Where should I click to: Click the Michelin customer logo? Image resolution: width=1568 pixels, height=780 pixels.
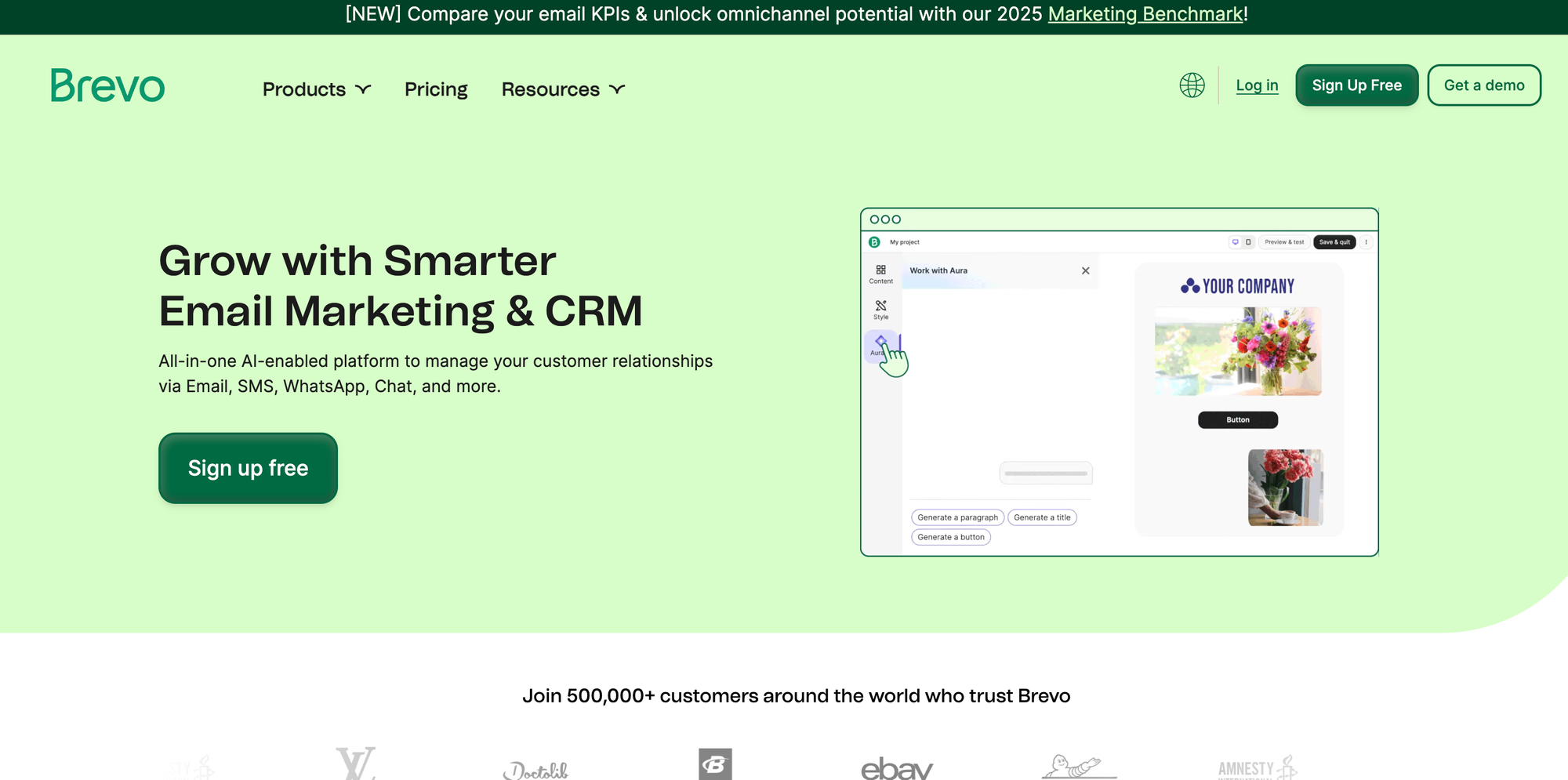[1079, 766]
